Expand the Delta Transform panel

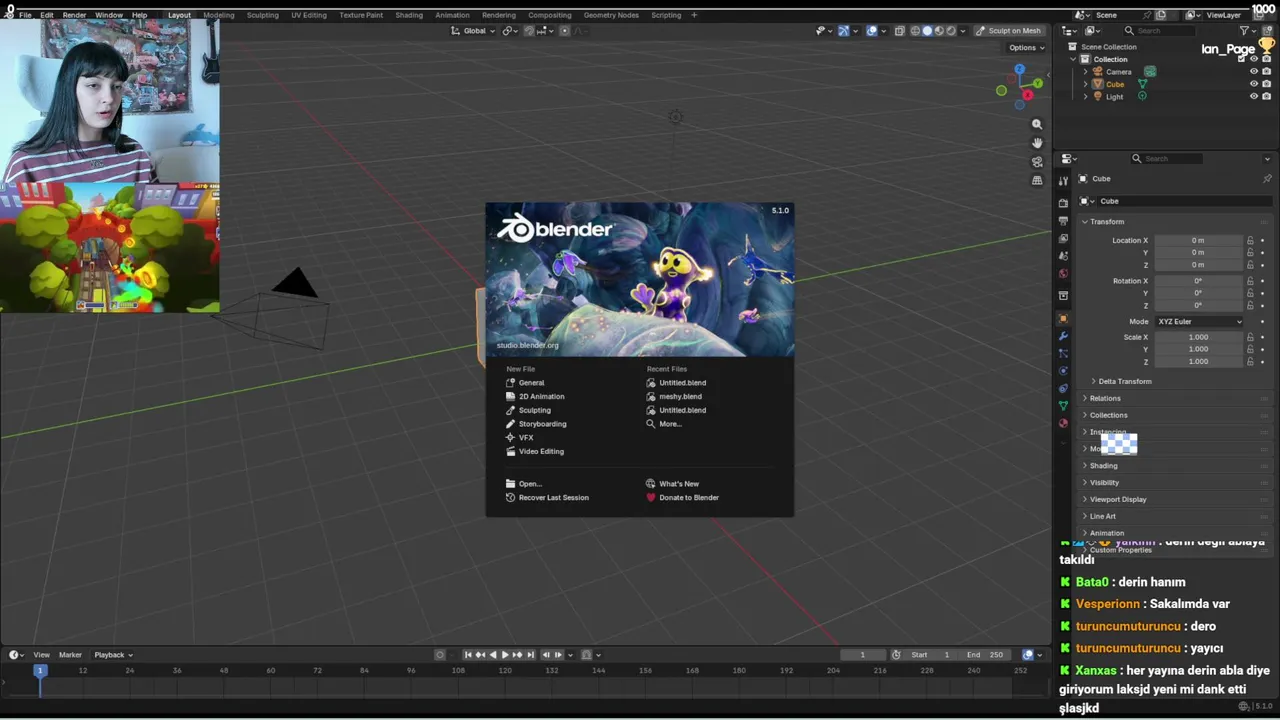[1125, 381]
